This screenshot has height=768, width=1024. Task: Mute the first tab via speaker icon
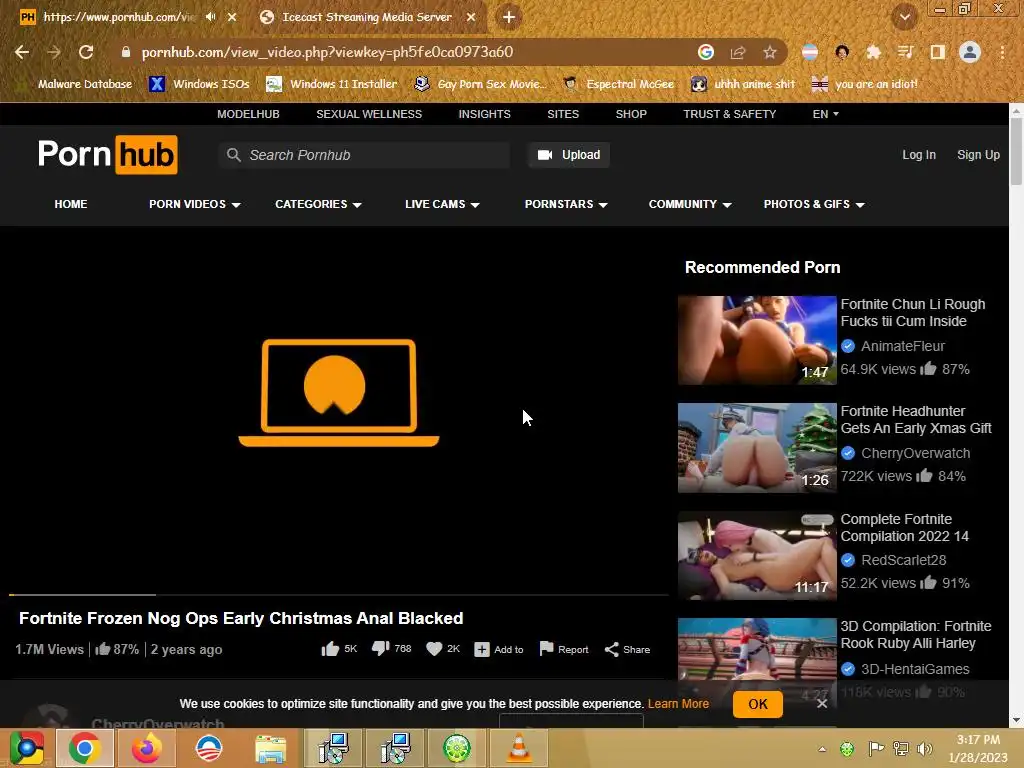[210, 17]
